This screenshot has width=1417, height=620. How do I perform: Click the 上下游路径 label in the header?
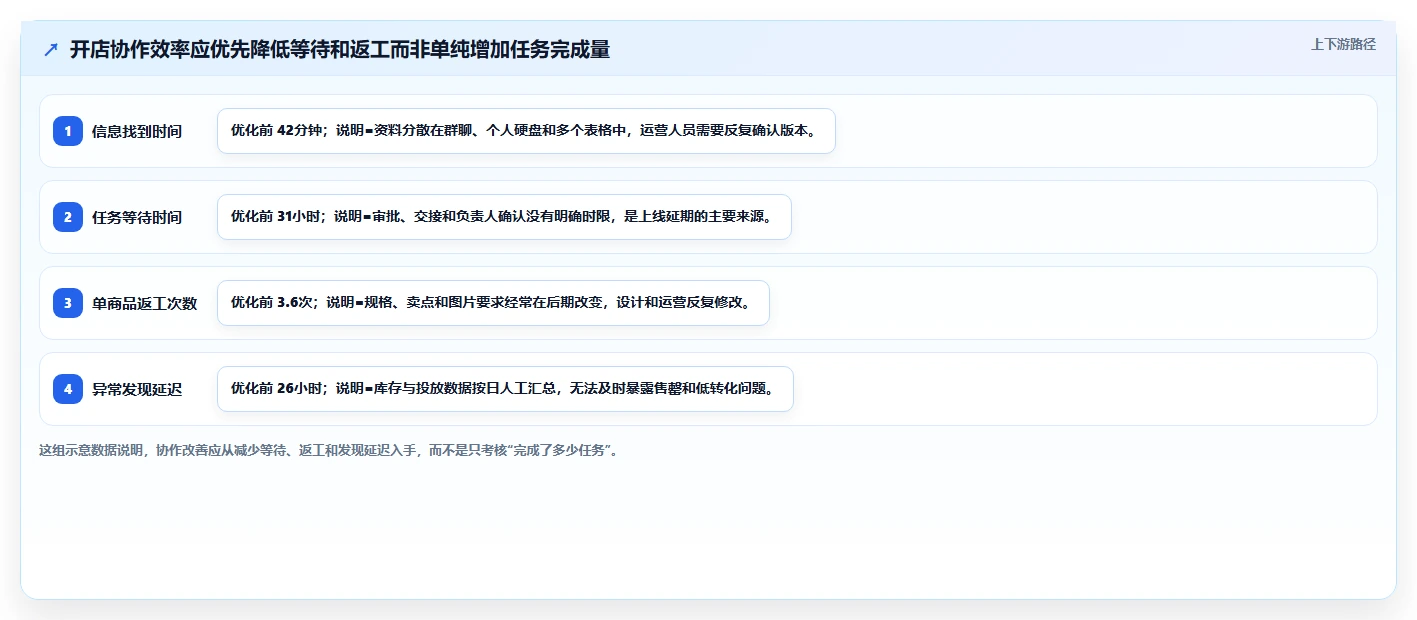click(x=1343, y=44)
